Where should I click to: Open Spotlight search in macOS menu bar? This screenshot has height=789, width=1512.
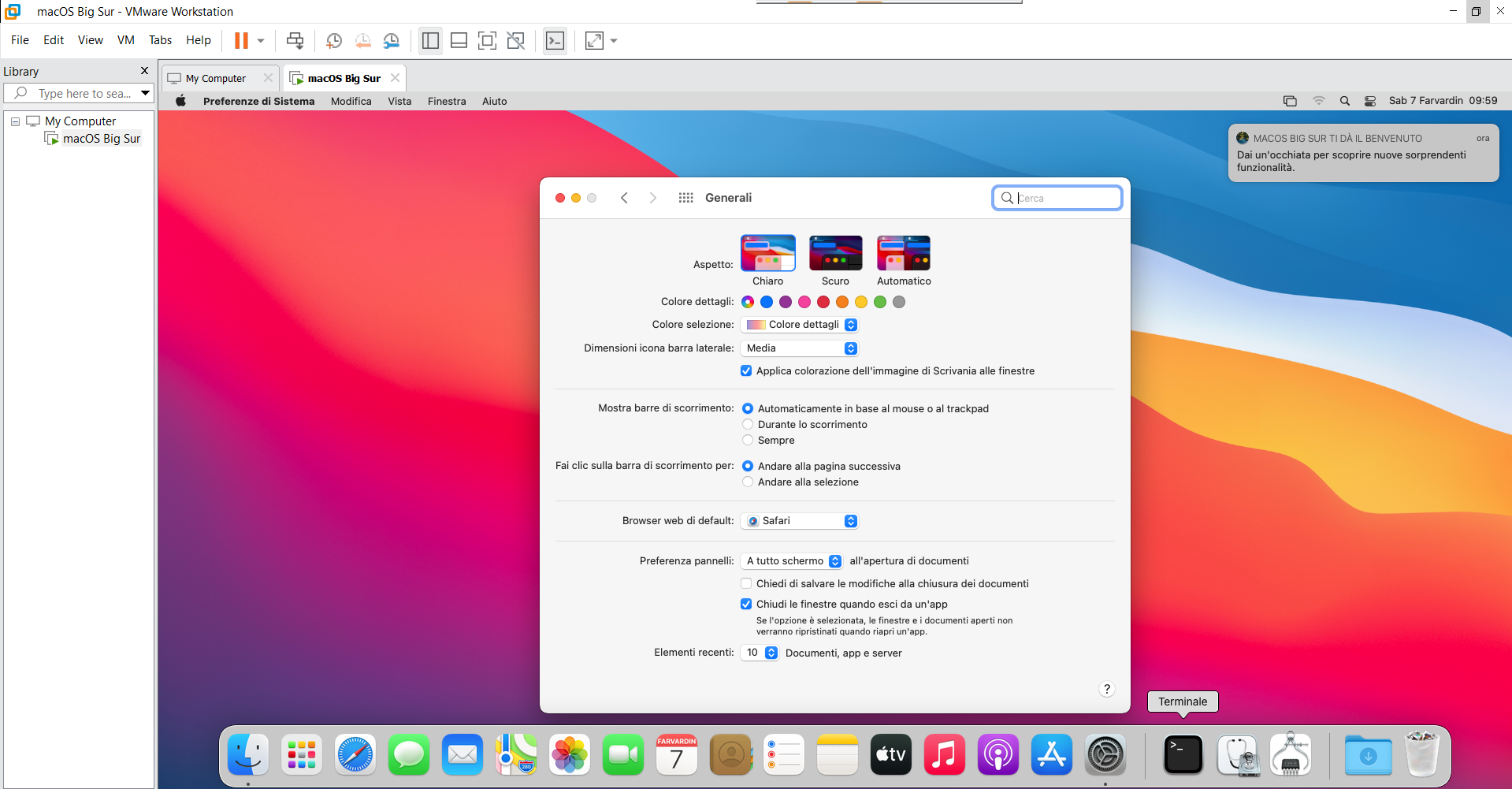pyautogui.click(x=1345, y=101)
